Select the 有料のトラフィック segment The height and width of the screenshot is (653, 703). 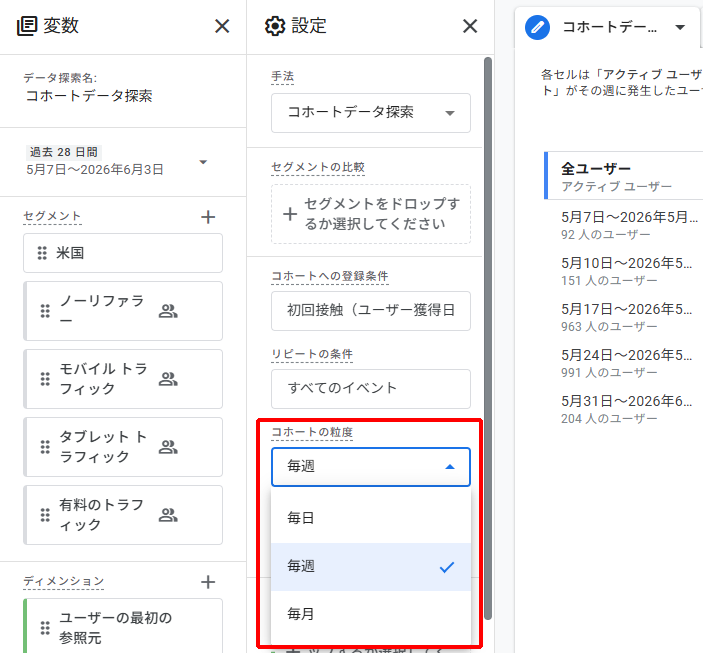[123, 515]
